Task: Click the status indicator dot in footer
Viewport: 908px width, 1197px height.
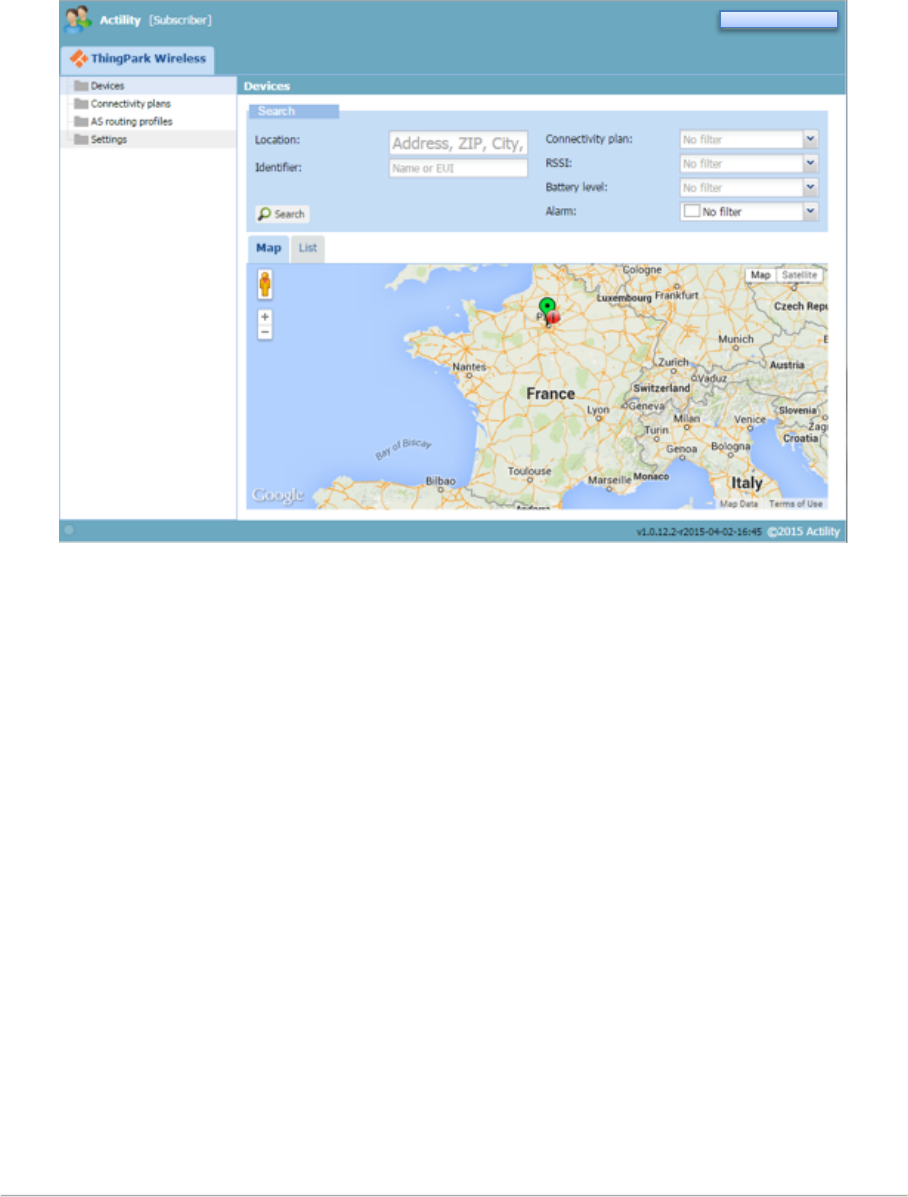Action: [x=69, y=530]
